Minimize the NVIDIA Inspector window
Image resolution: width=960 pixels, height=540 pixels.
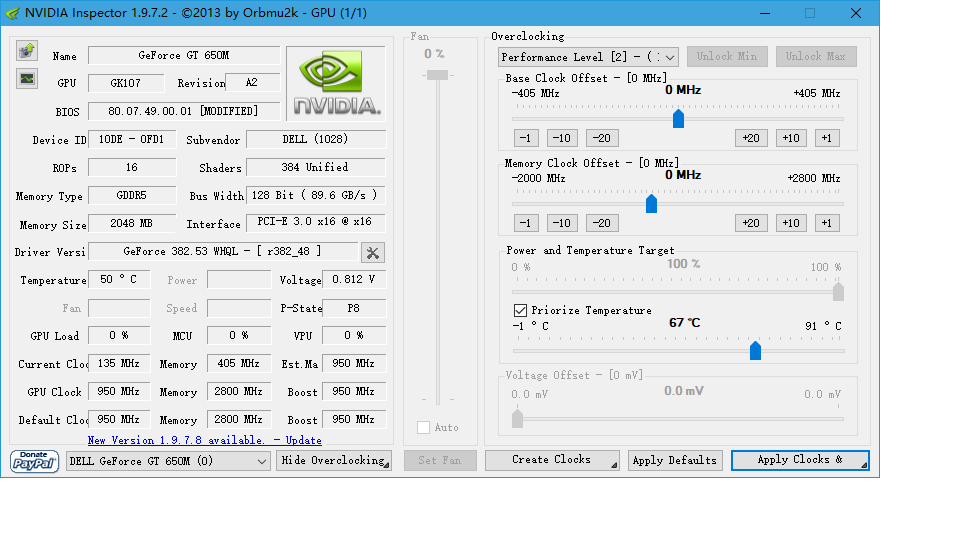click(x=765, y=13)
